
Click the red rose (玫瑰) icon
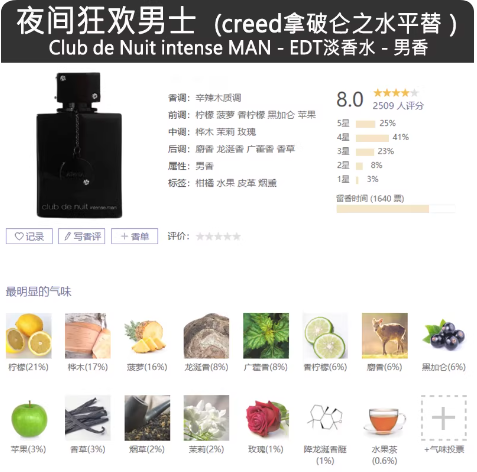pos(266,418)
